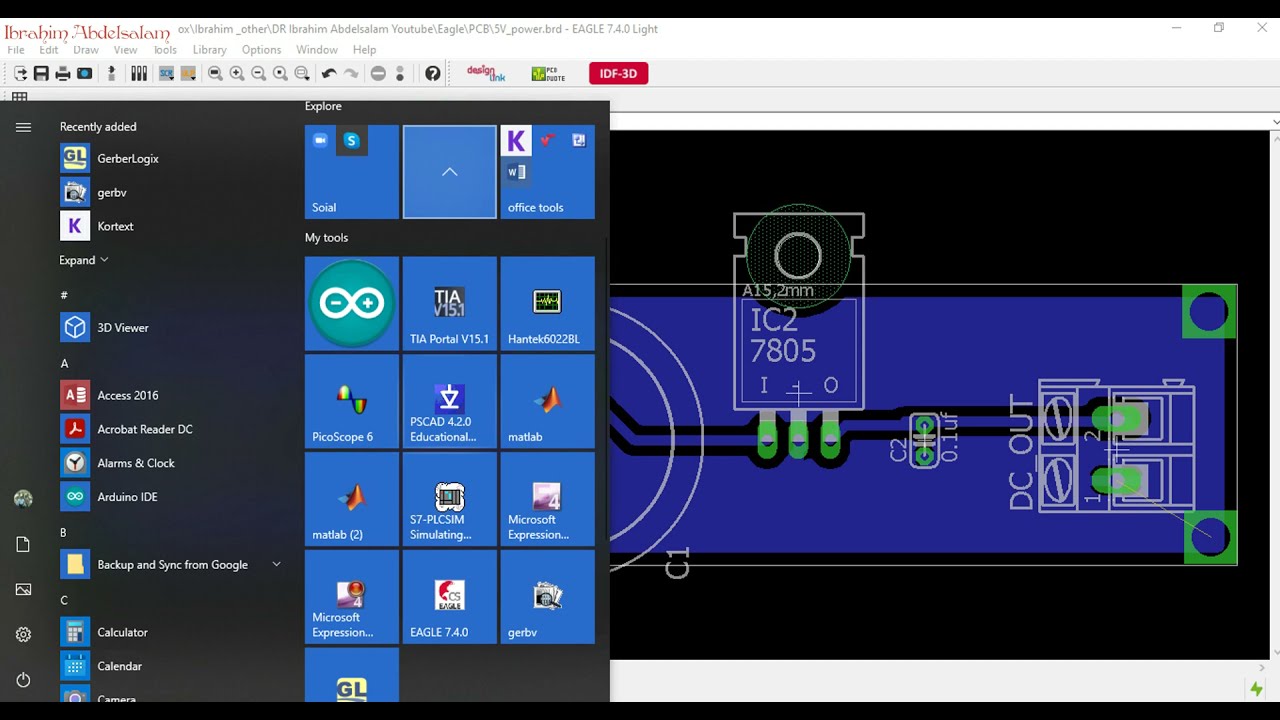Launch gerbv from the Recently added list

click(x=170, y=192)
